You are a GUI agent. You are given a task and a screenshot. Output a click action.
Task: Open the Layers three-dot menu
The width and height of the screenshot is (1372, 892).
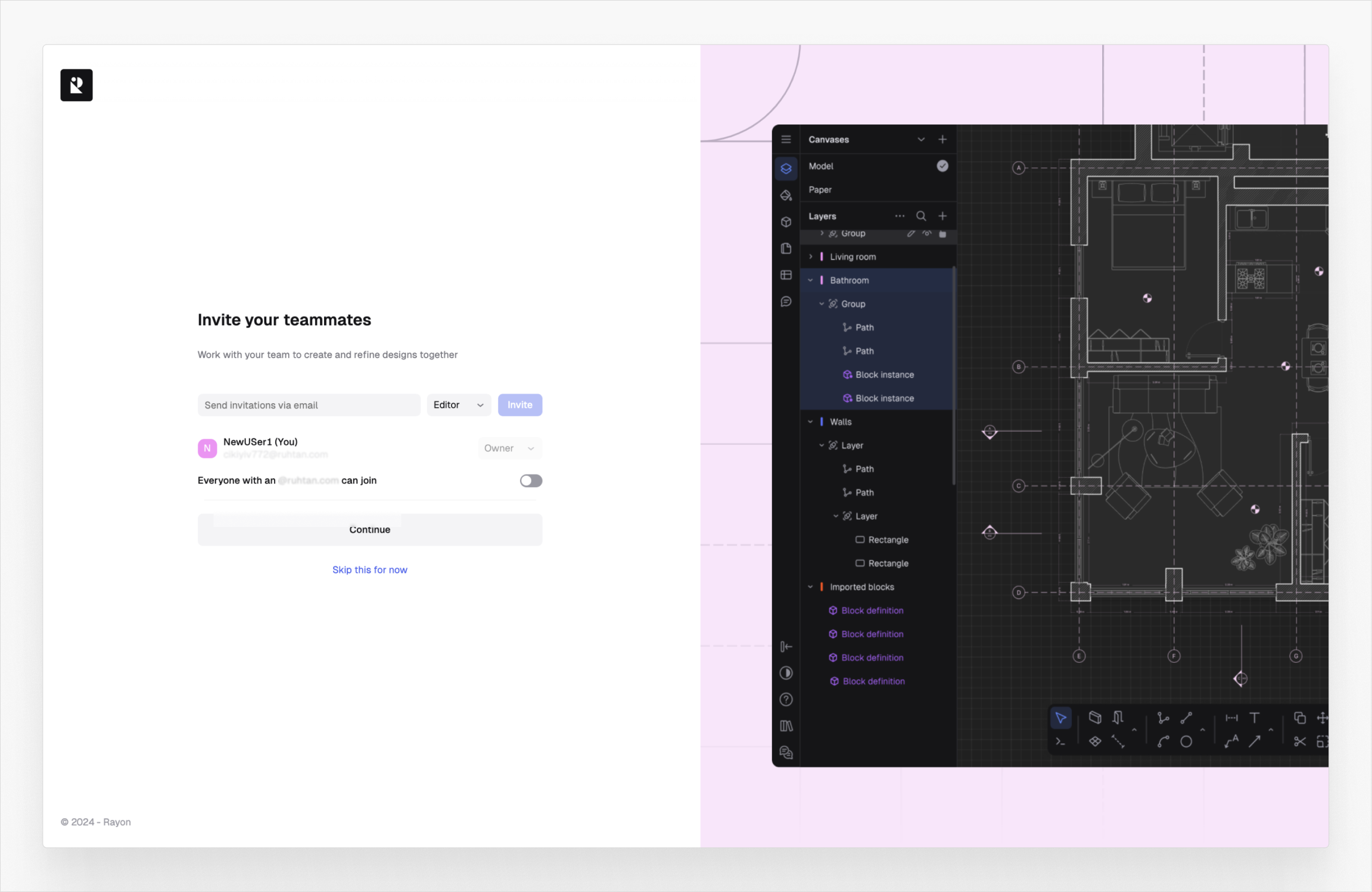pos(899,216)
